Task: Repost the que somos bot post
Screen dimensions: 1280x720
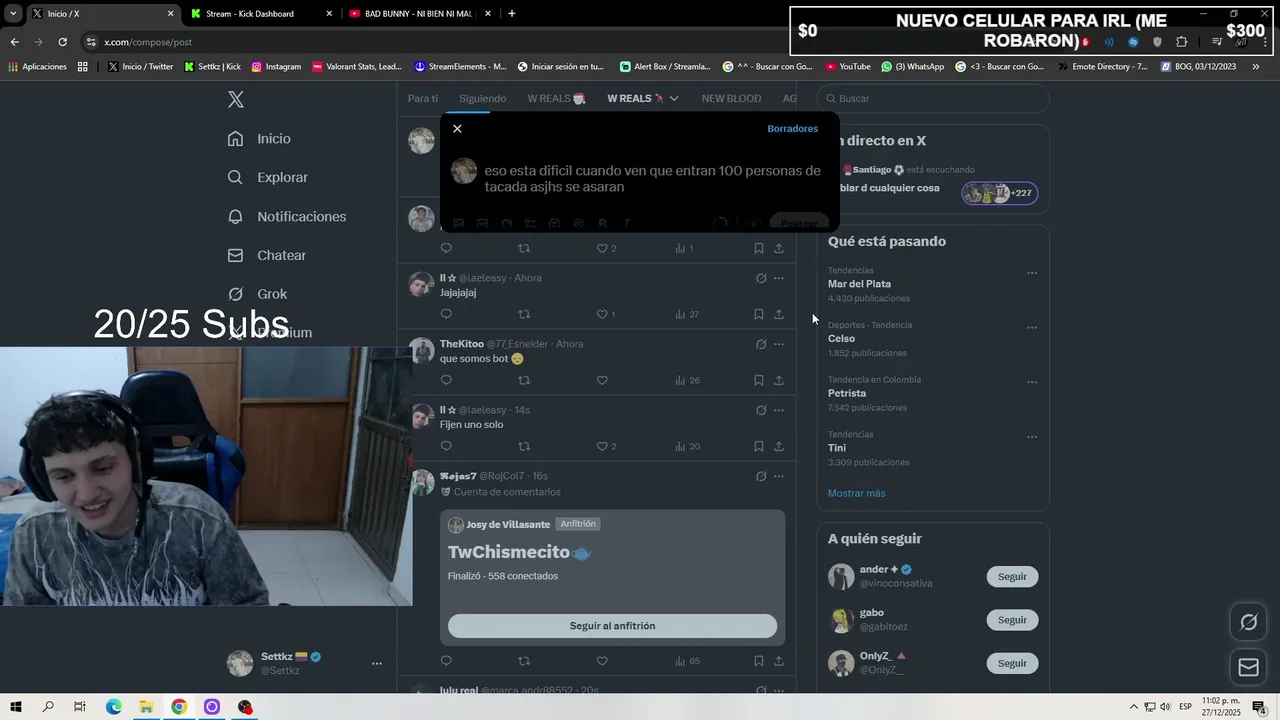Action: tap(524, 380)
